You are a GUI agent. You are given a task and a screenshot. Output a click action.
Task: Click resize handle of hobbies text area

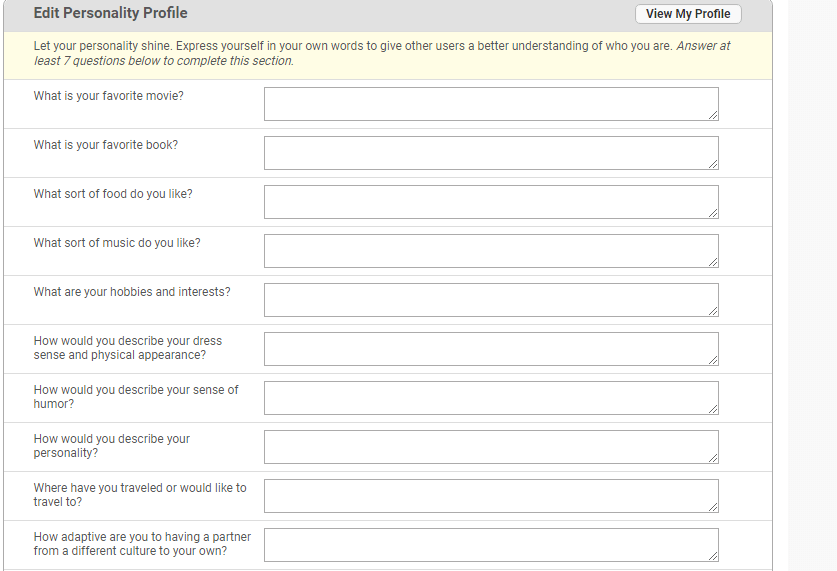713,312
